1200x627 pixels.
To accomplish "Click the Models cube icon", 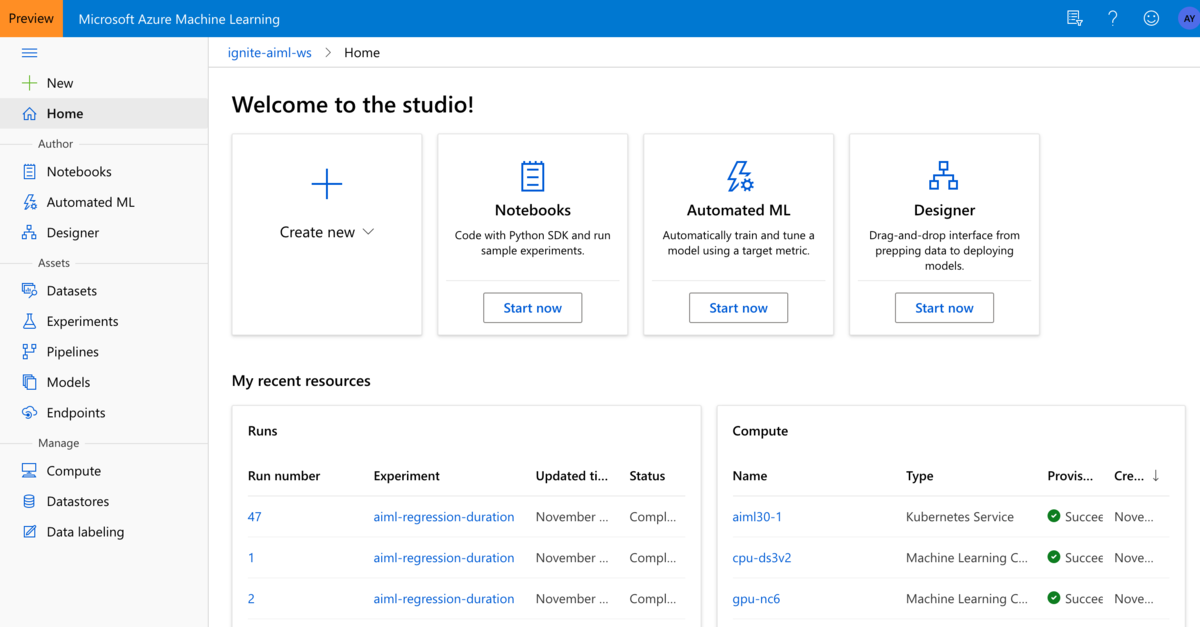I will (29, 382).
